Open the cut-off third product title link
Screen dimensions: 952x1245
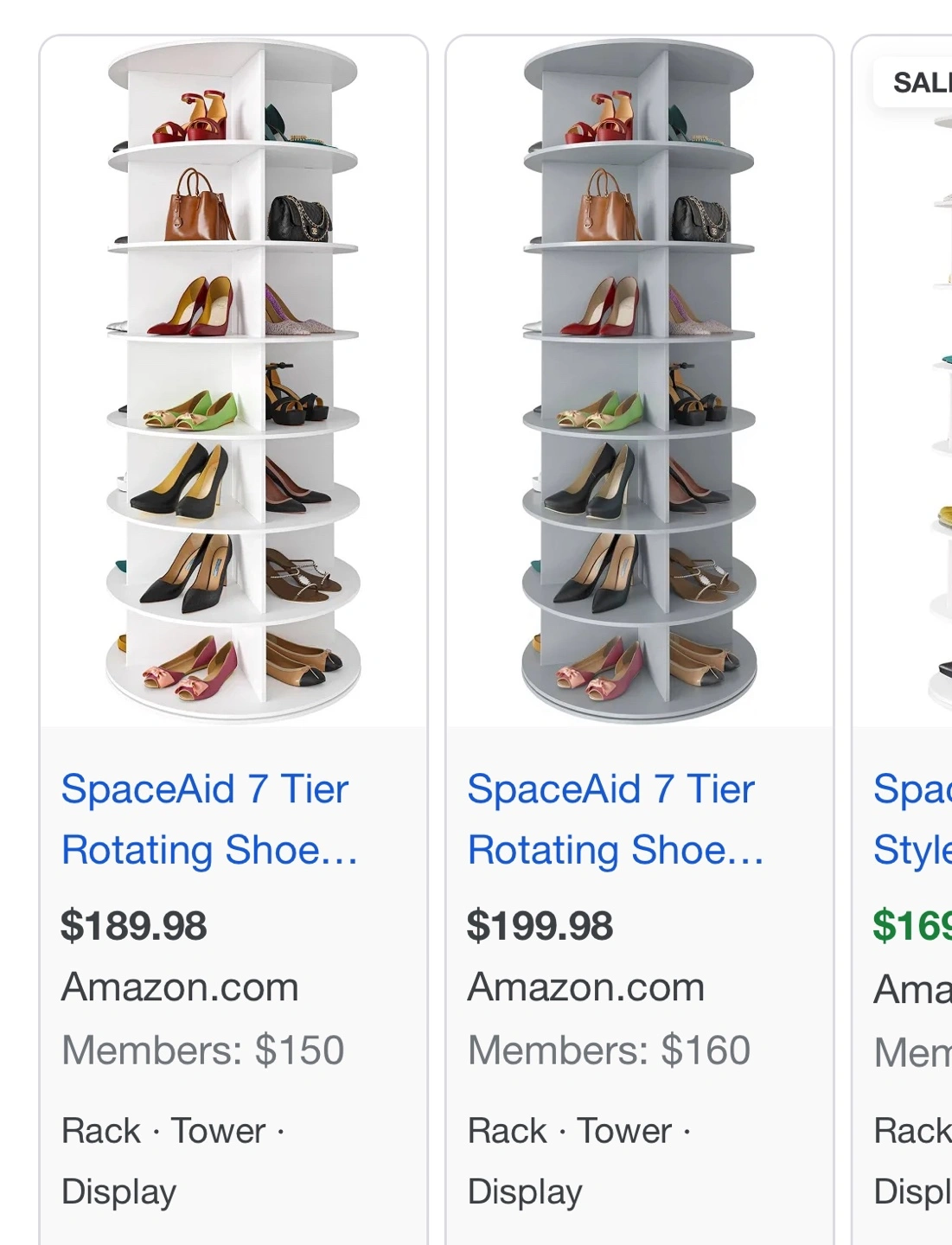[x=911, y=819]
